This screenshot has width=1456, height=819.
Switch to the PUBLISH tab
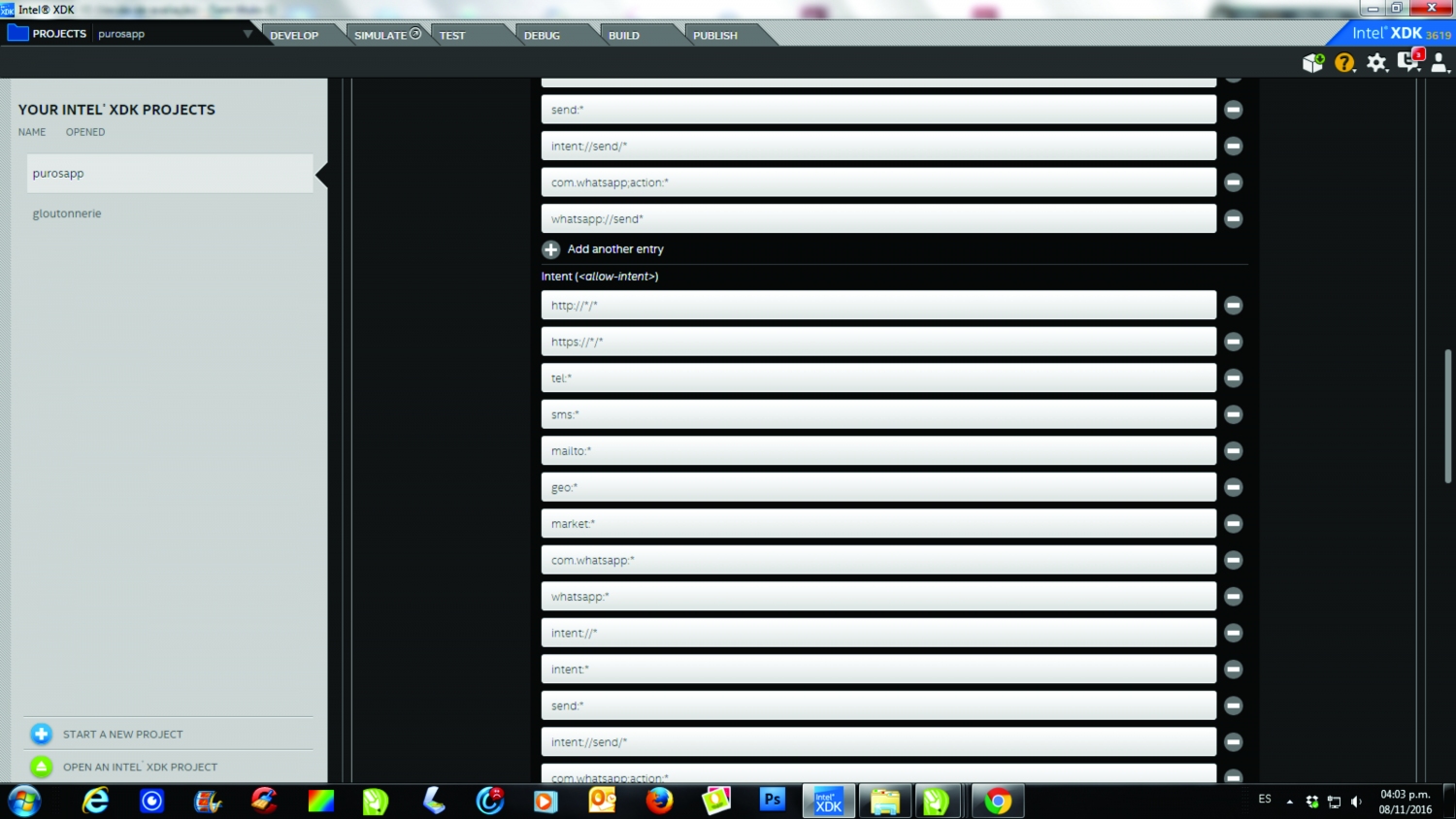click(715, 35)
